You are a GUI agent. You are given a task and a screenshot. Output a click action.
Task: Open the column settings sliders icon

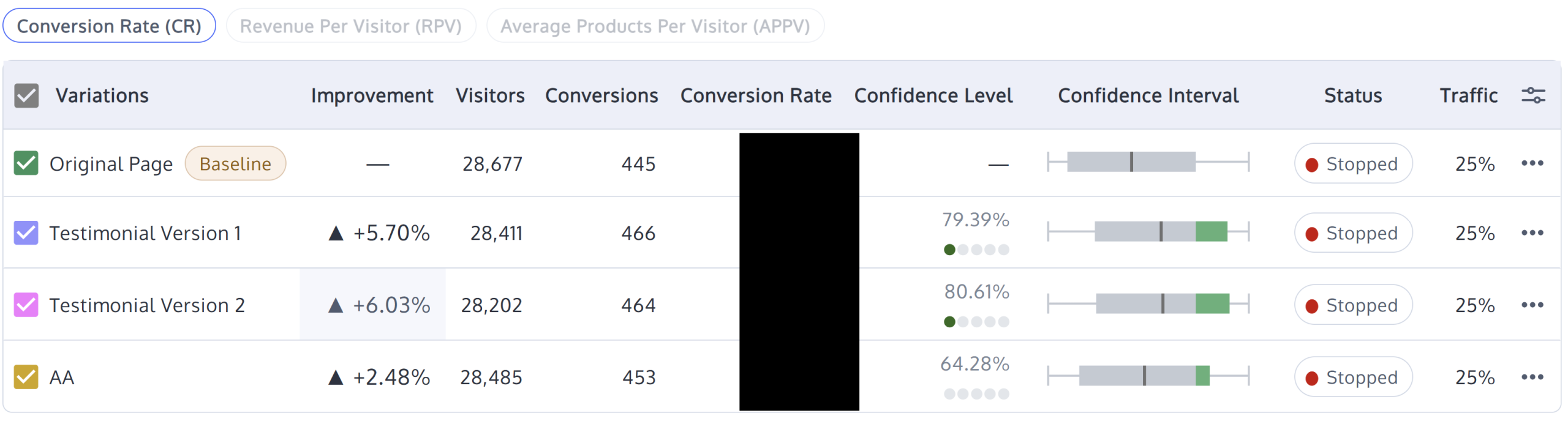click(x=1532, y=95)
